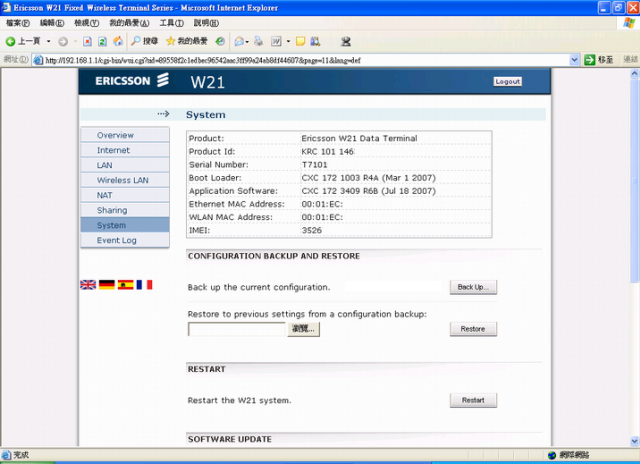Open the Overview page in the sidebar

125,135
